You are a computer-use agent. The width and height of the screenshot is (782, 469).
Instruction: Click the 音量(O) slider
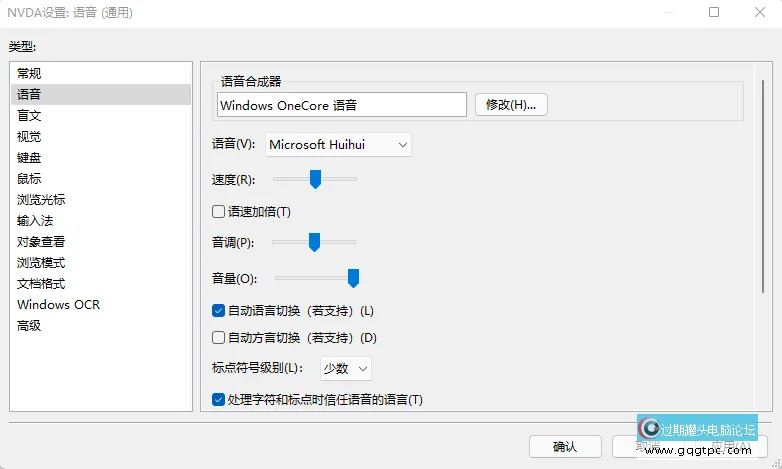coord(316,278)
